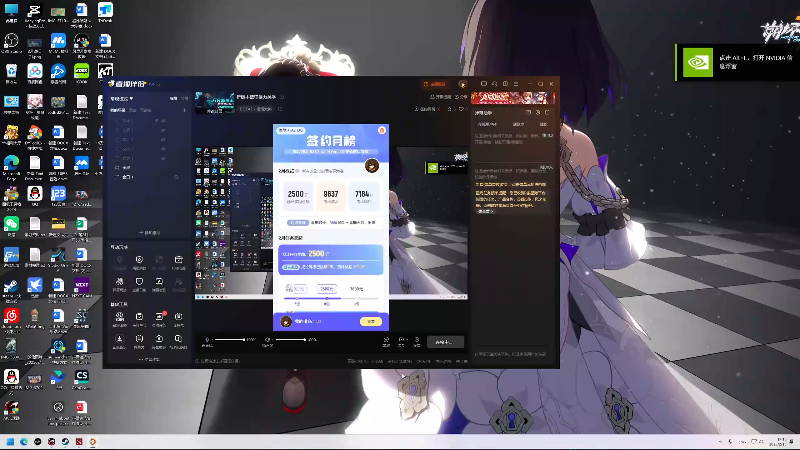Open the Recycle Bin desktop icon
The image size is (800, 450).
tap(11, 73)
